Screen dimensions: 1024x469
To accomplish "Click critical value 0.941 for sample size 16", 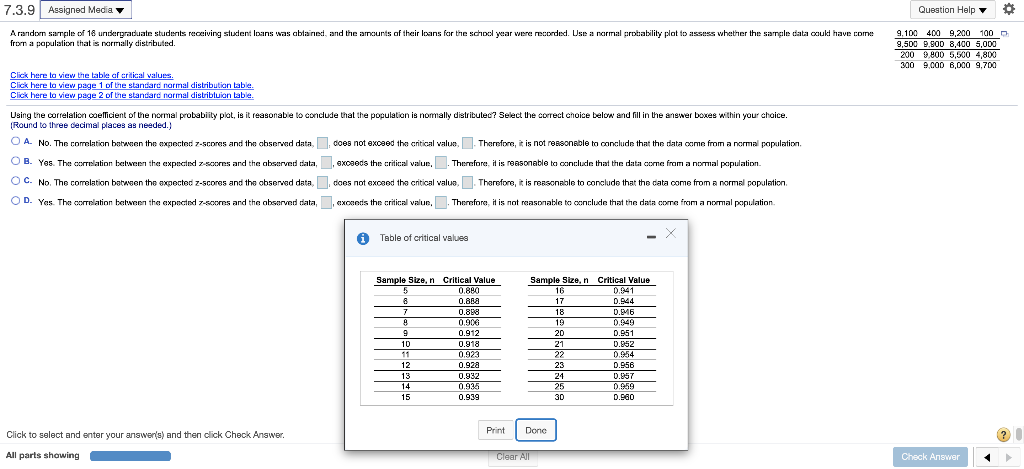I will pos(624,291).
